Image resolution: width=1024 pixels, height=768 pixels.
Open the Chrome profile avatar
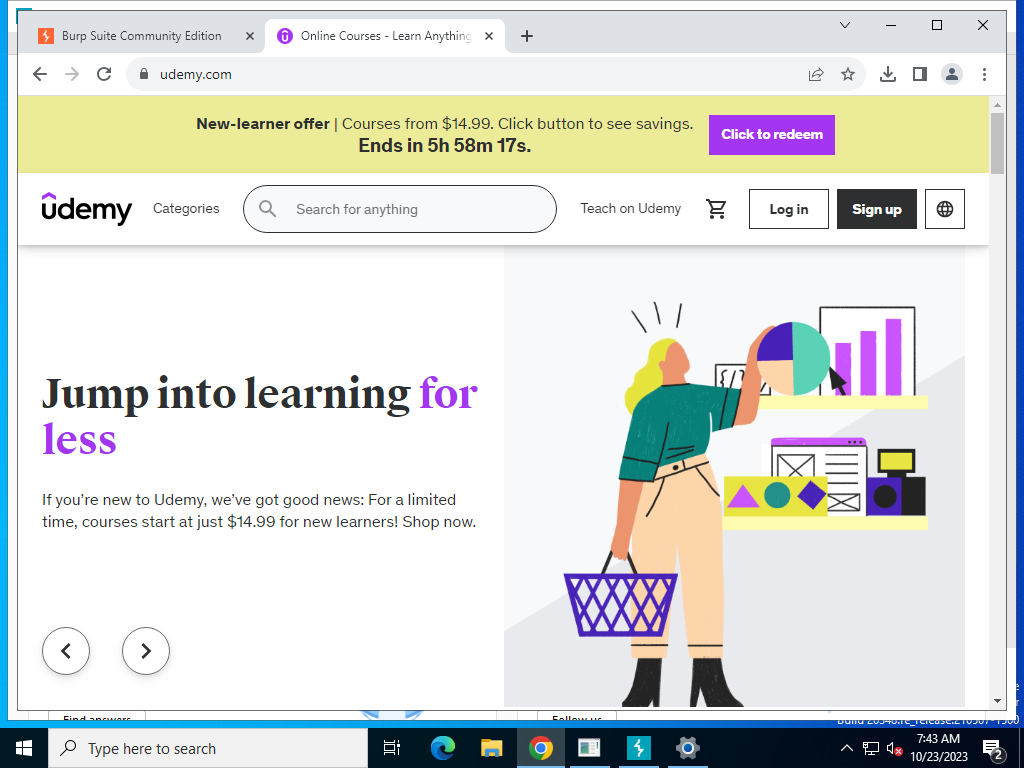point(952,74)
